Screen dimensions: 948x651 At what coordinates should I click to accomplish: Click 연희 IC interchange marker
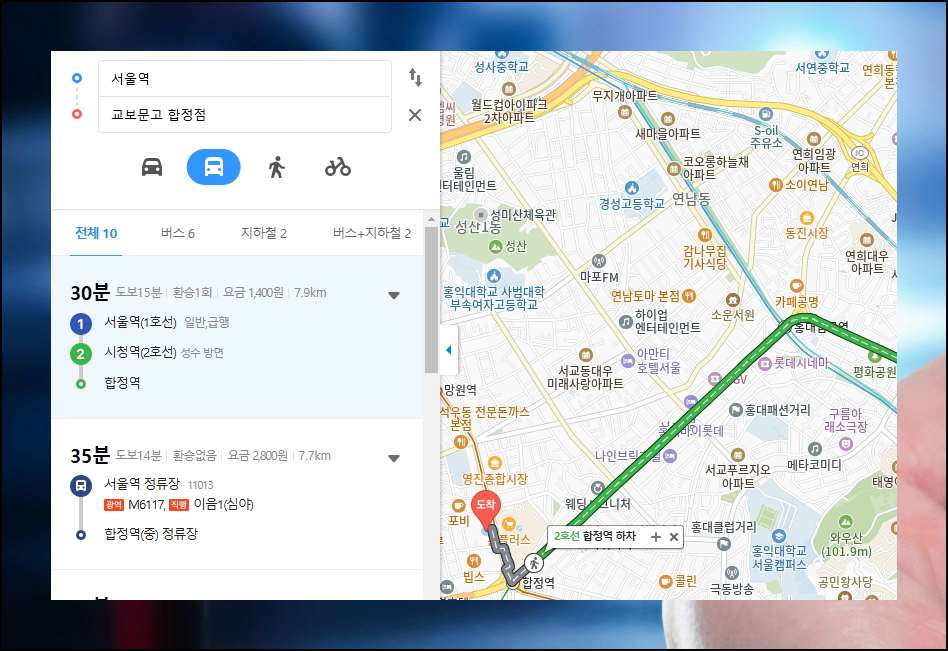click(x=859, y=153)
